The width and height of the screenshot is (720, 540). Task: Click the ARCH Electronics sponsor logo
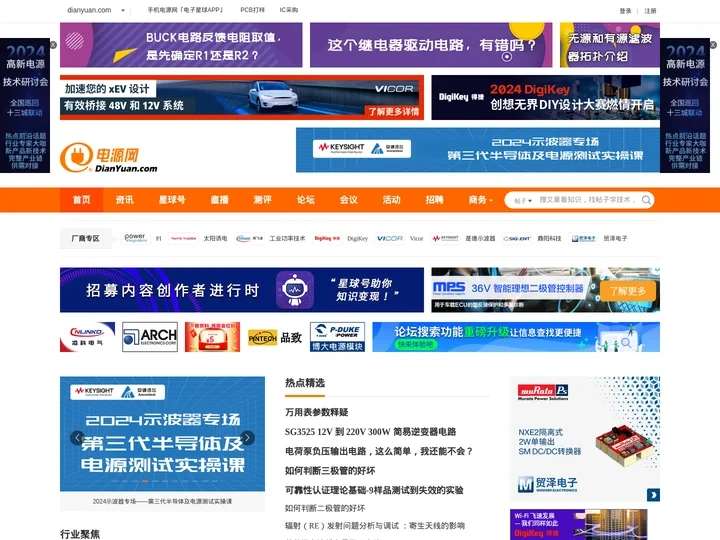pyautogui.click(x=150, y=337)
